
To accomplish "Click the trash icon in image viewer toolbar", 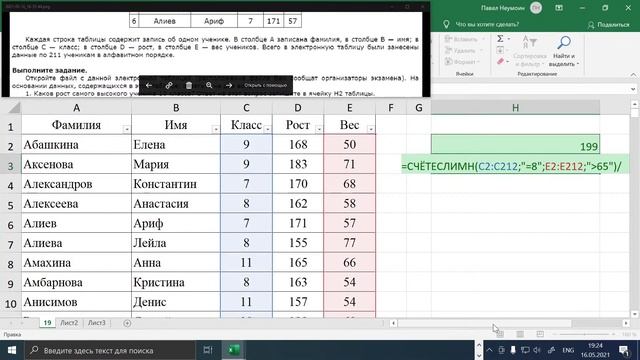I will click(x=189, y=85).
